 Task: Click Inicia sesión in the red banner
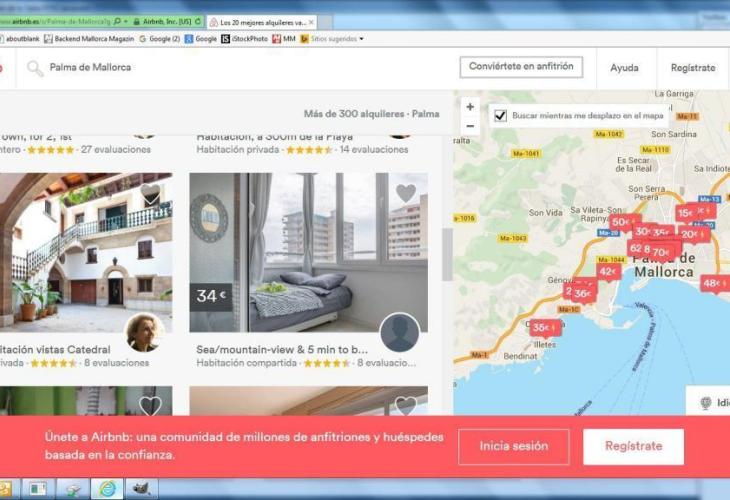pos(514,446)
